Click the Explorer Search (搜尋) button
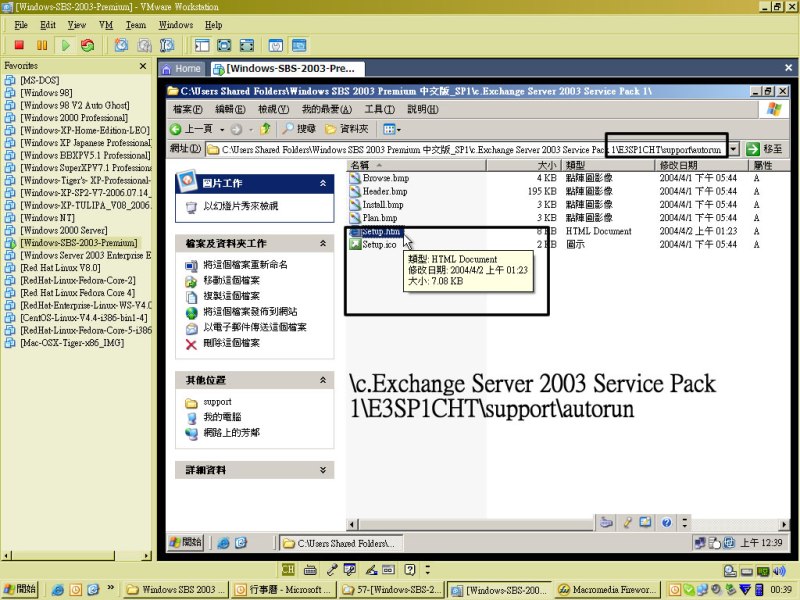The width and height of the screenshot is (800, 600). [299, 129]
